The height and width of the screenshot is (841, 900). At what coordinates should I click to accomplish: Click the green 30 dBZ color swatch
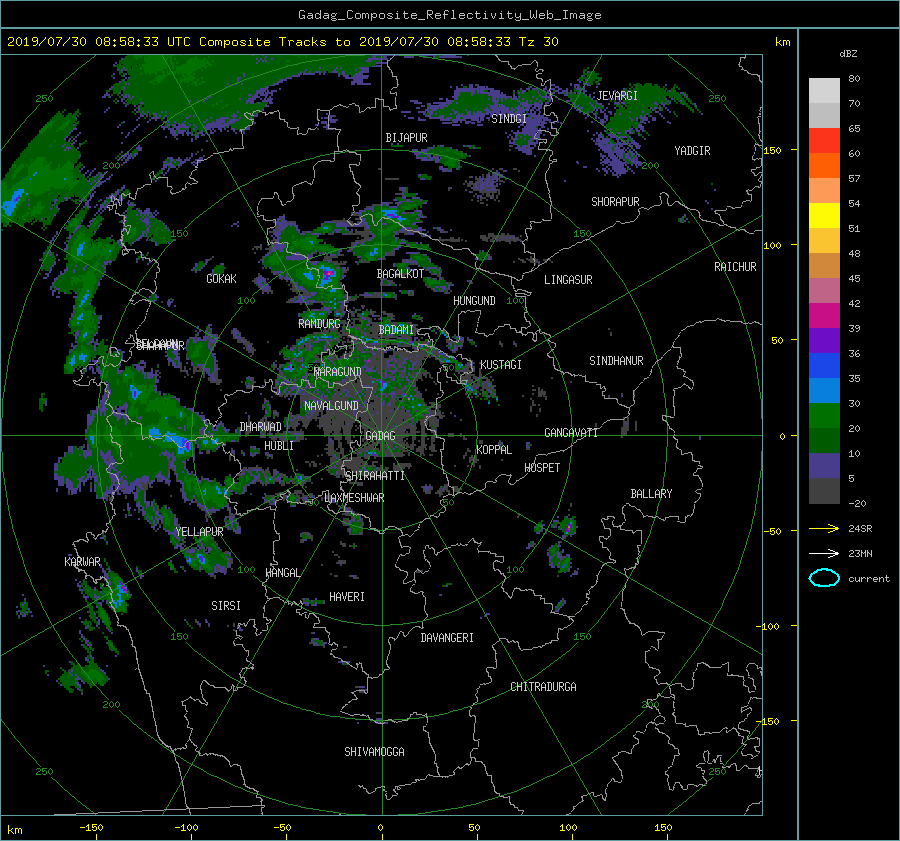(824, 415)
